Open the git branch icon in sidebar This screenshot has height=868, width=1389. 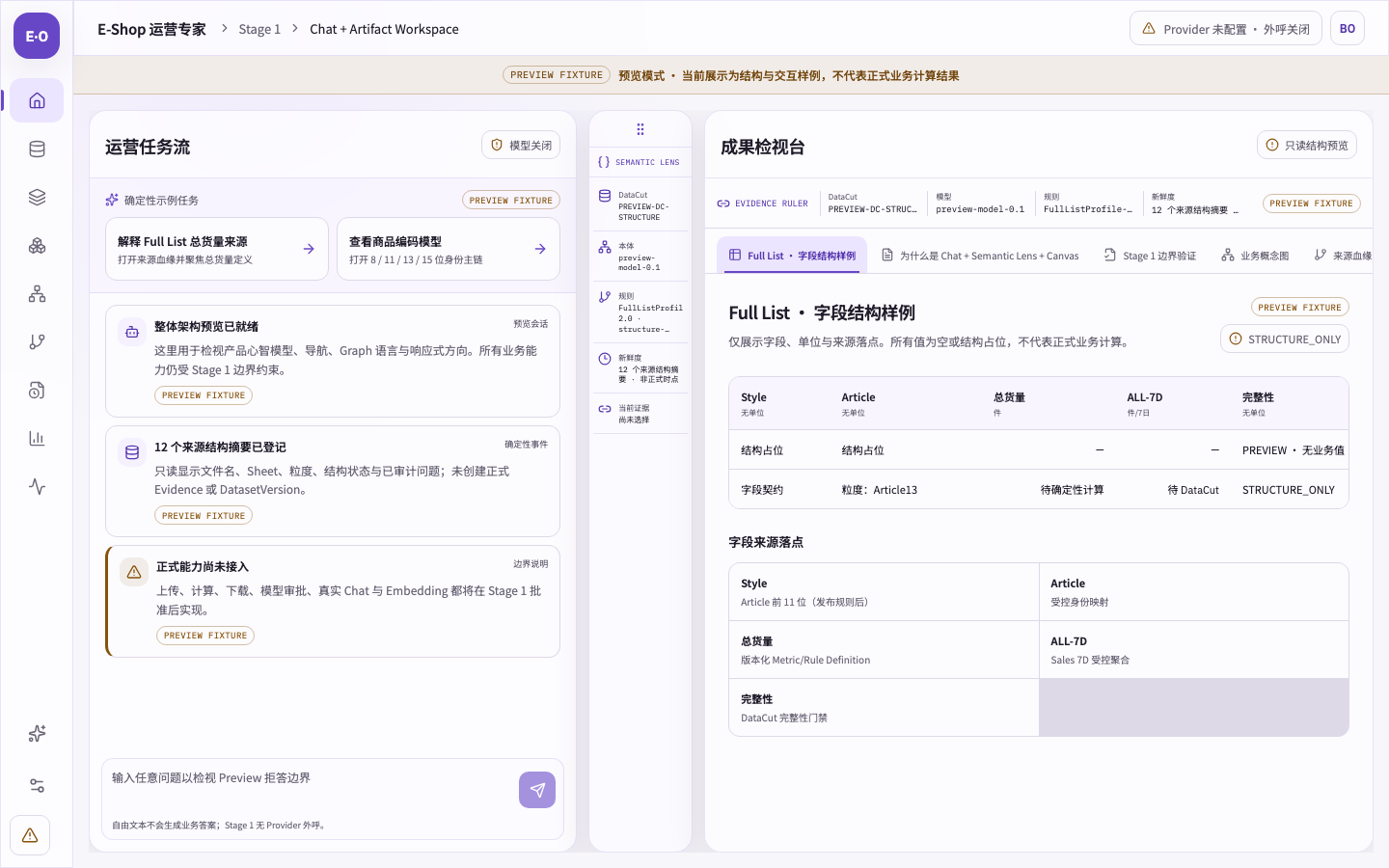tap(37, 341)
